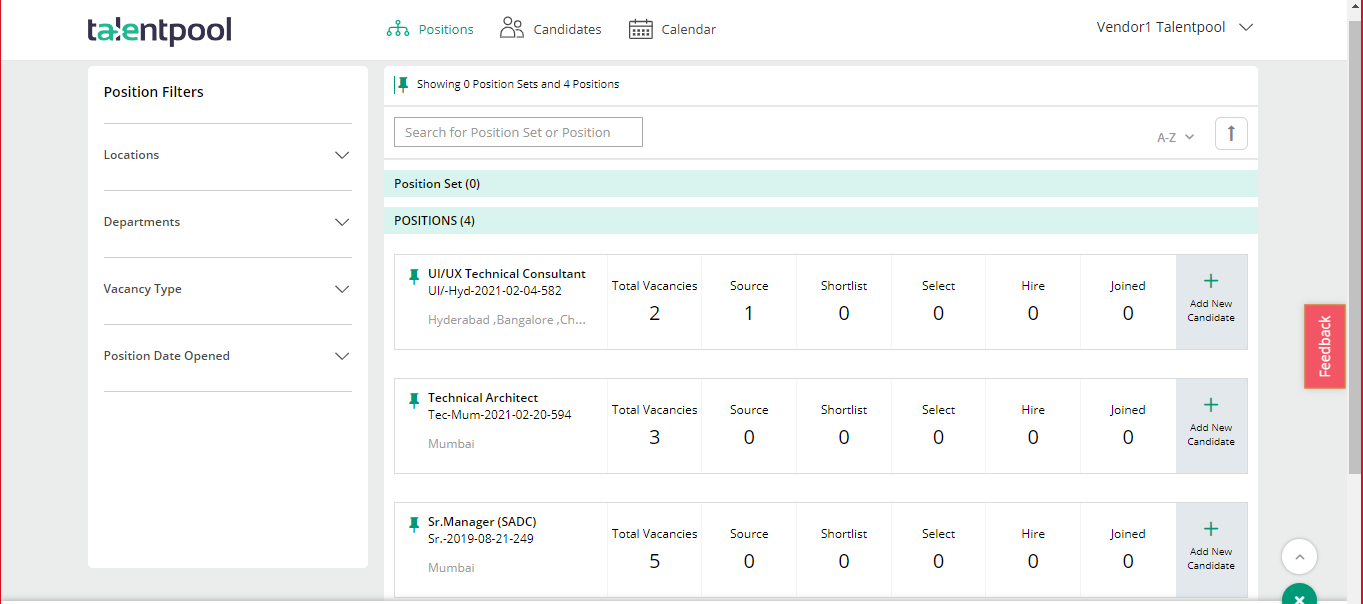The height and width of the screenshot is (604, 1363).
Task: Open the Feedback panel
Action: (1324, 345)
